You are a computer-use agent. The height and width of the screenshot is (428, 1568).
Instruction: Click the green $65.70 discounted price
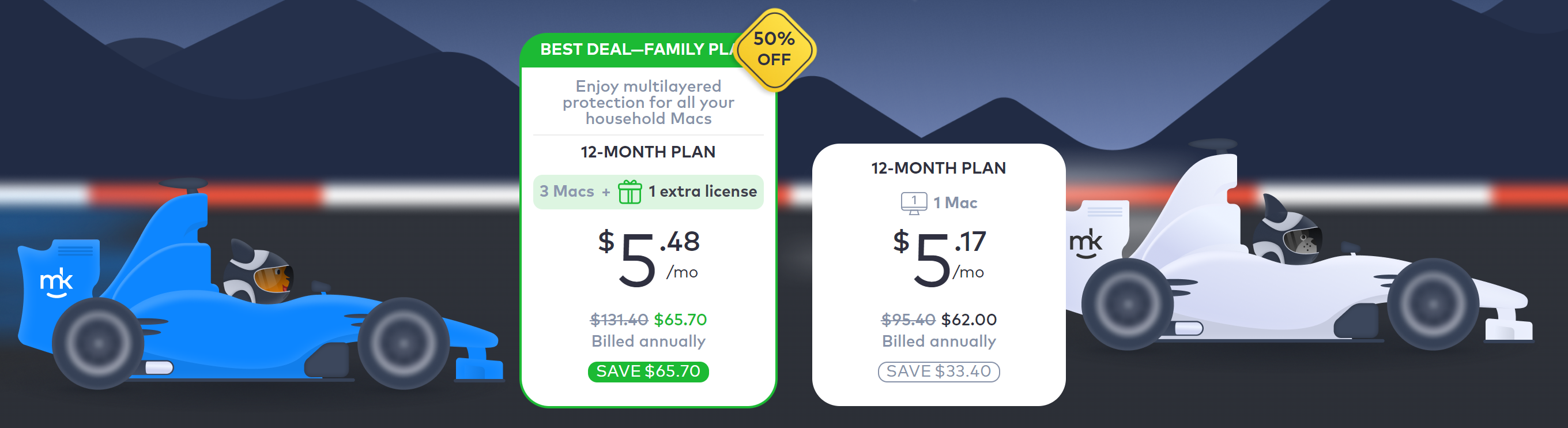tap(680, 320)
